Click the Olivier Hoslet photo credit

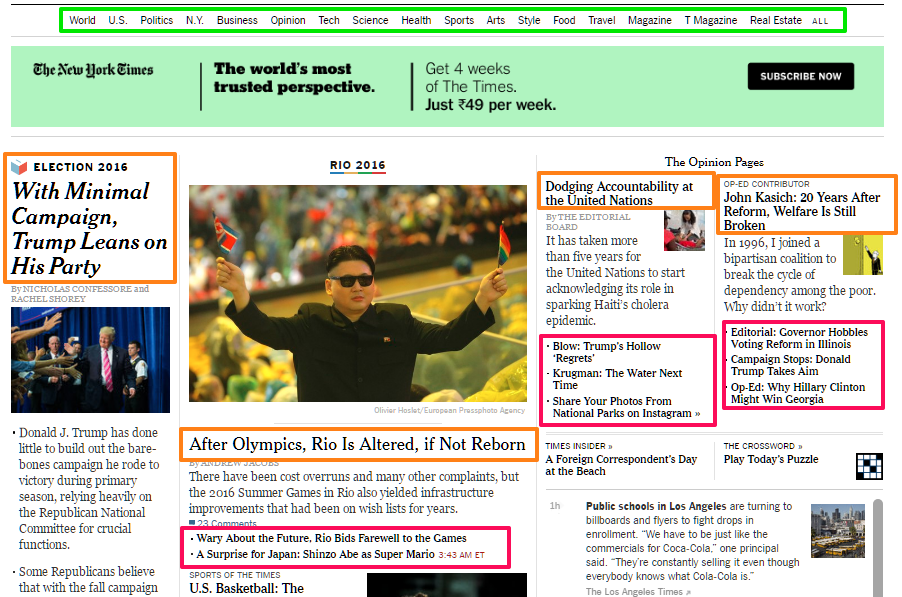449,410
